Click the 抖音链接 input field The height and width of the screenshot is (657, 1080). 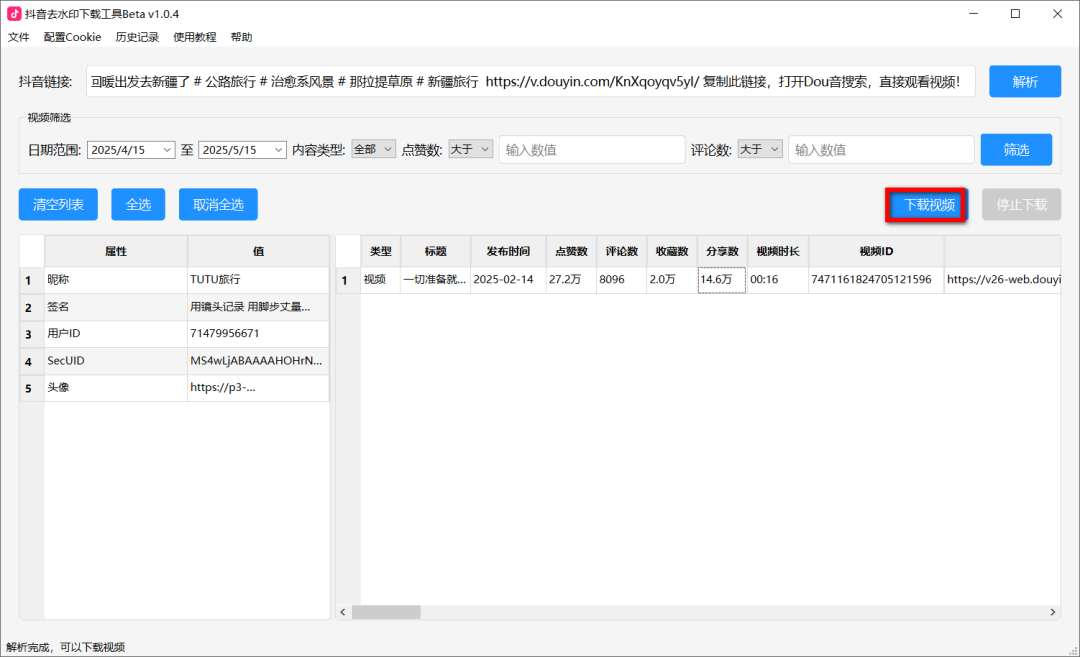530,82
